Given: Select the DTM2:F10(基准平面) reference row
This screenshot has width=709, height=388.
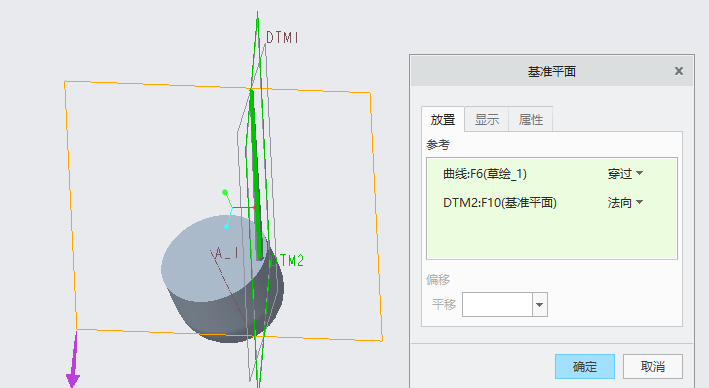Looking at the screenshot, I should pos(552,203).
